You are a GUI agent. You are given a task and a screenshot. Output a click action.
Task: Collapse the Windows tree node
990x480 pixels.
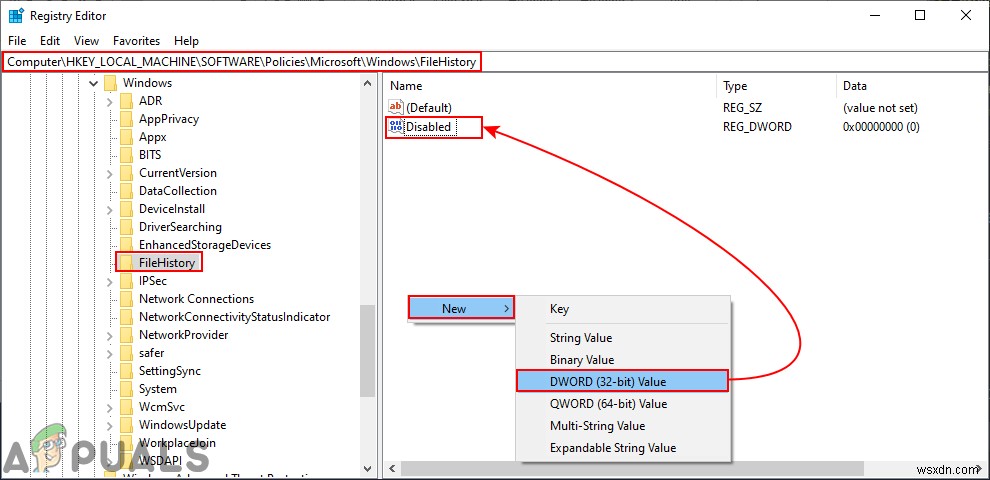[93, 83]
